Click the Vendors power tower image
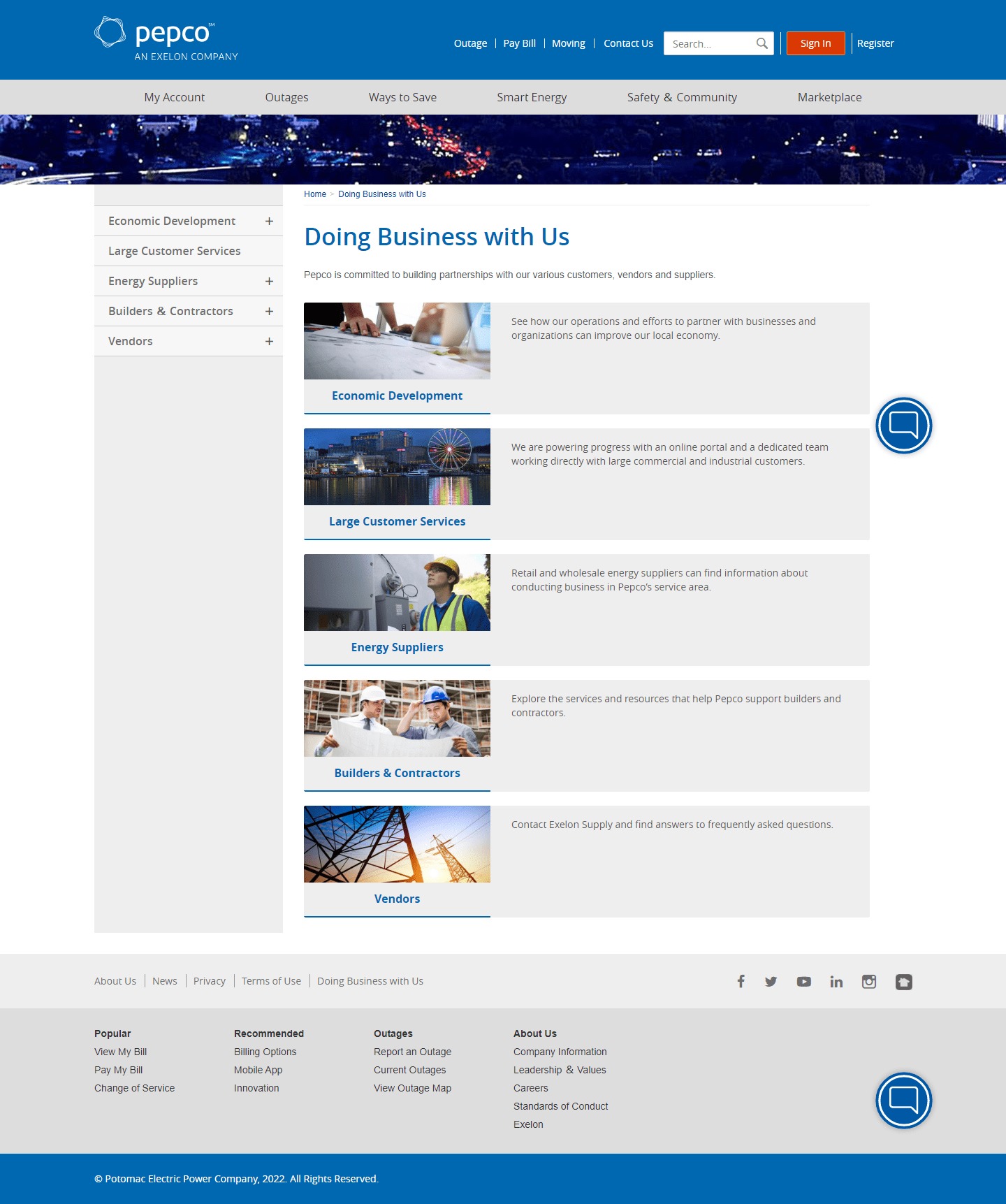The width and height of the screenshot is (1006, 1204). point(397,844)
